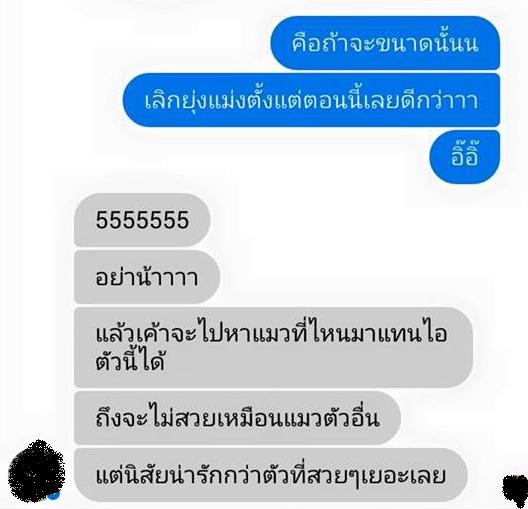Select the blue 'คือถ้าจะขนาดนั้นน' message bubble

pyautogui.click(x=385, y=43)
